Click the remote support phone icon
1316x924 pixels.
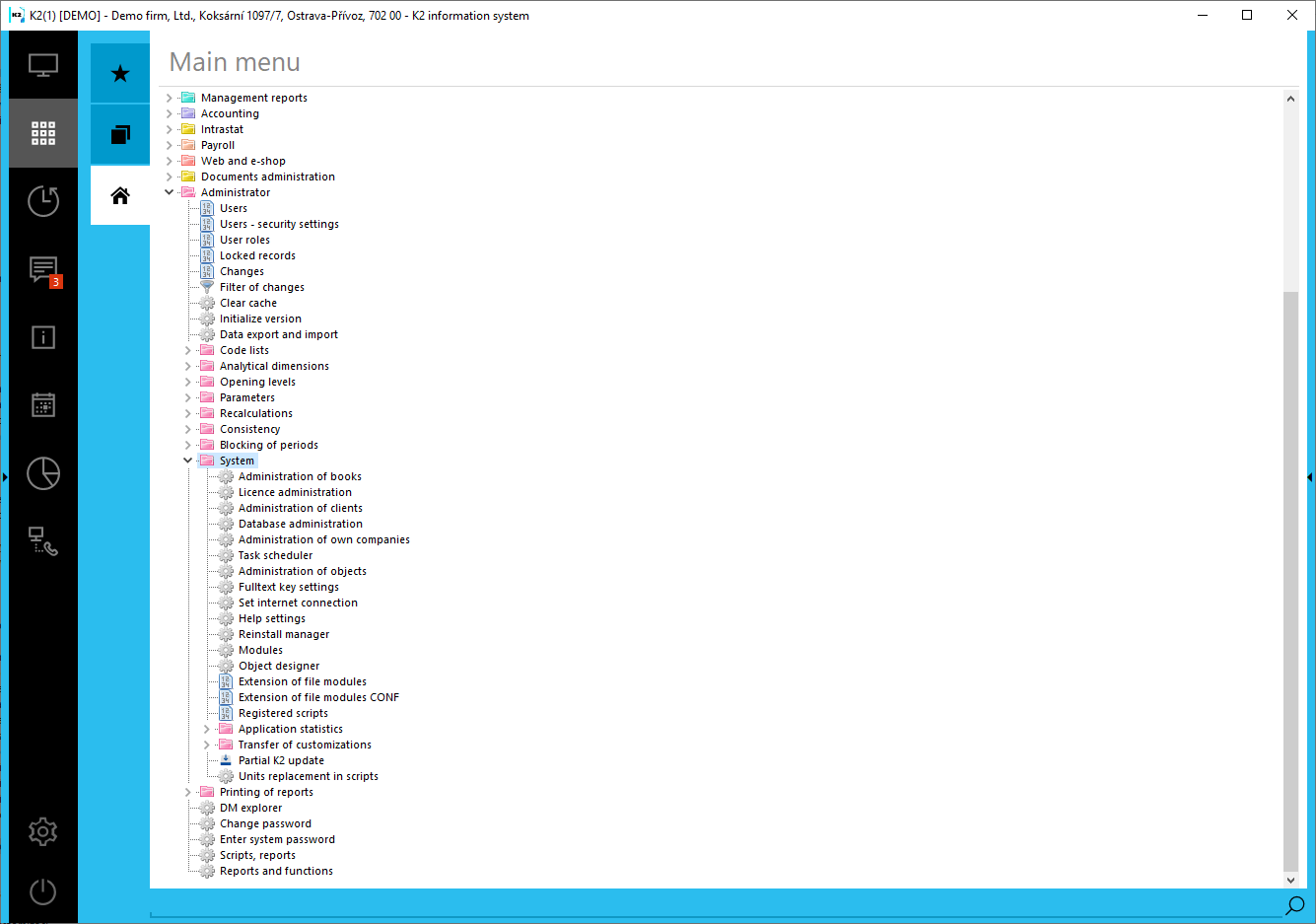click(x=42, y=540)
